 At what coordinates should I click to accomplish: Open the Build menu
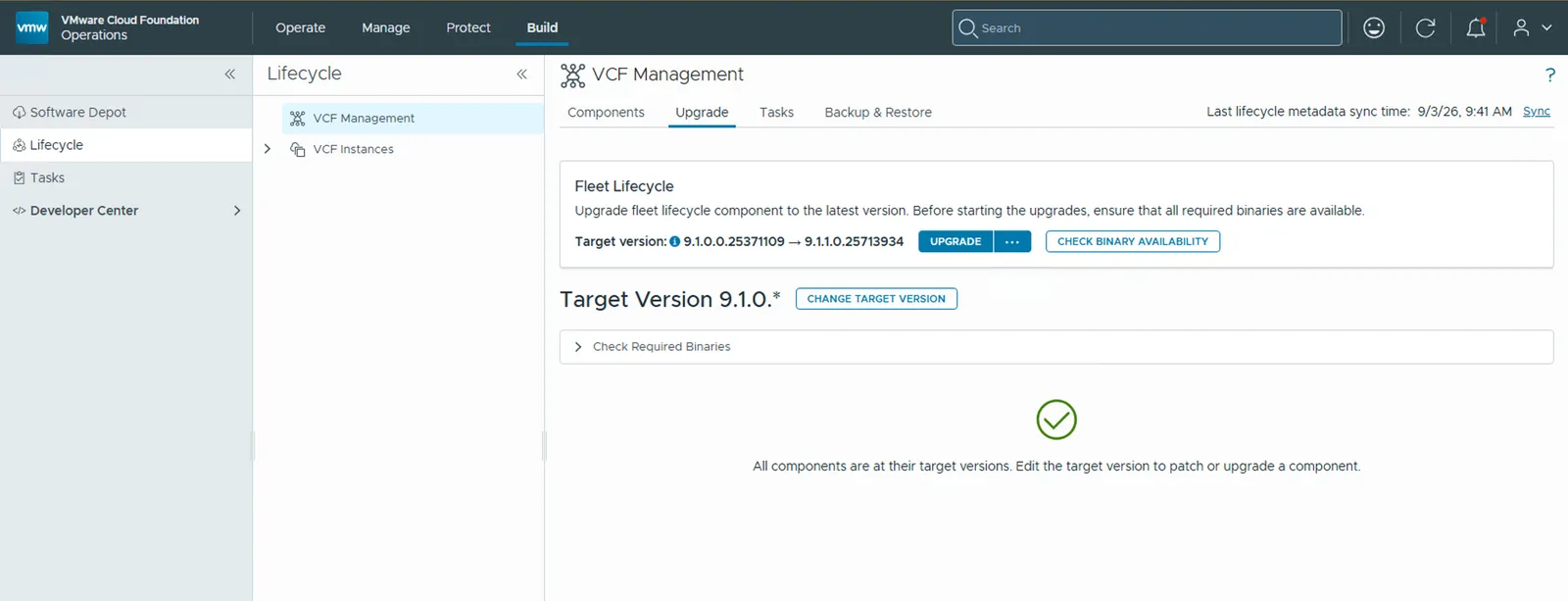tap(542, 27)
